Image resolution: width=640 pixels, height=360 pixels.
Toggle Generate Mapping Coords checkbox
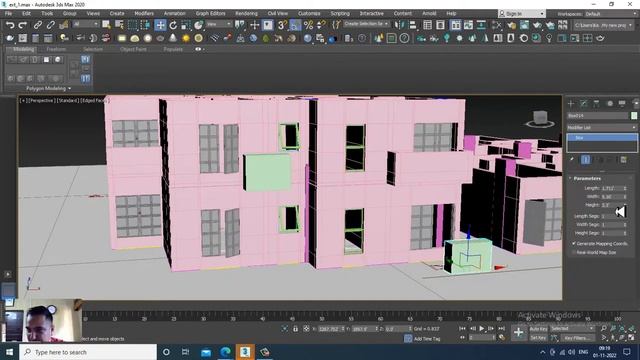click(x=574, y=244)
